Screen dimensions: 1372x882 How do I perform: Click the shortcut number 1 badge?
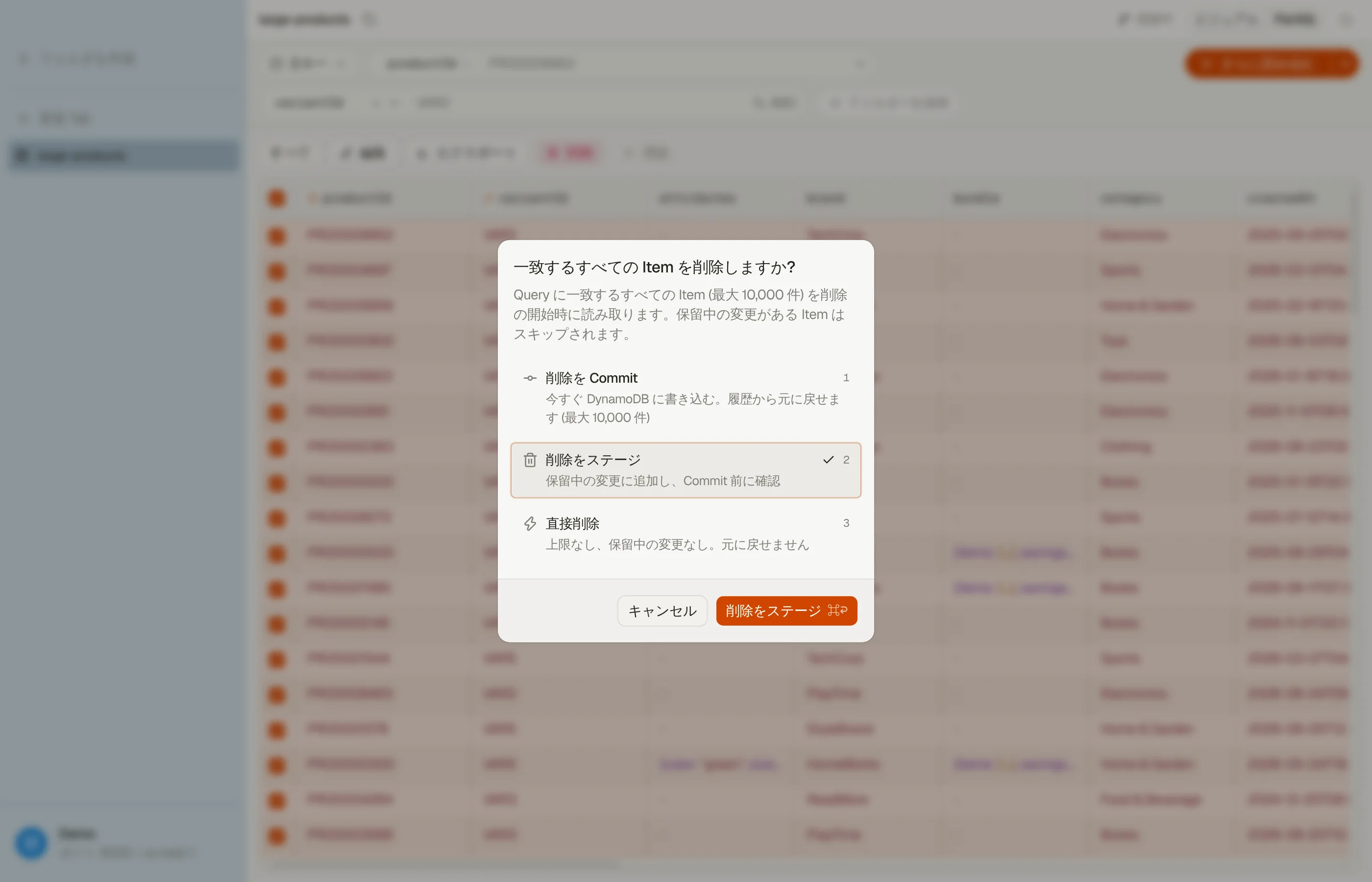tap(846, 377)
